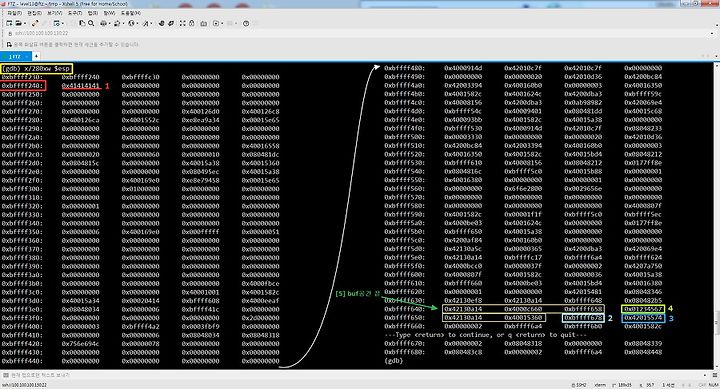Click the Fullscreen toggle icon
The width and height of the screenshot is (720, 389).
(182, 23)
